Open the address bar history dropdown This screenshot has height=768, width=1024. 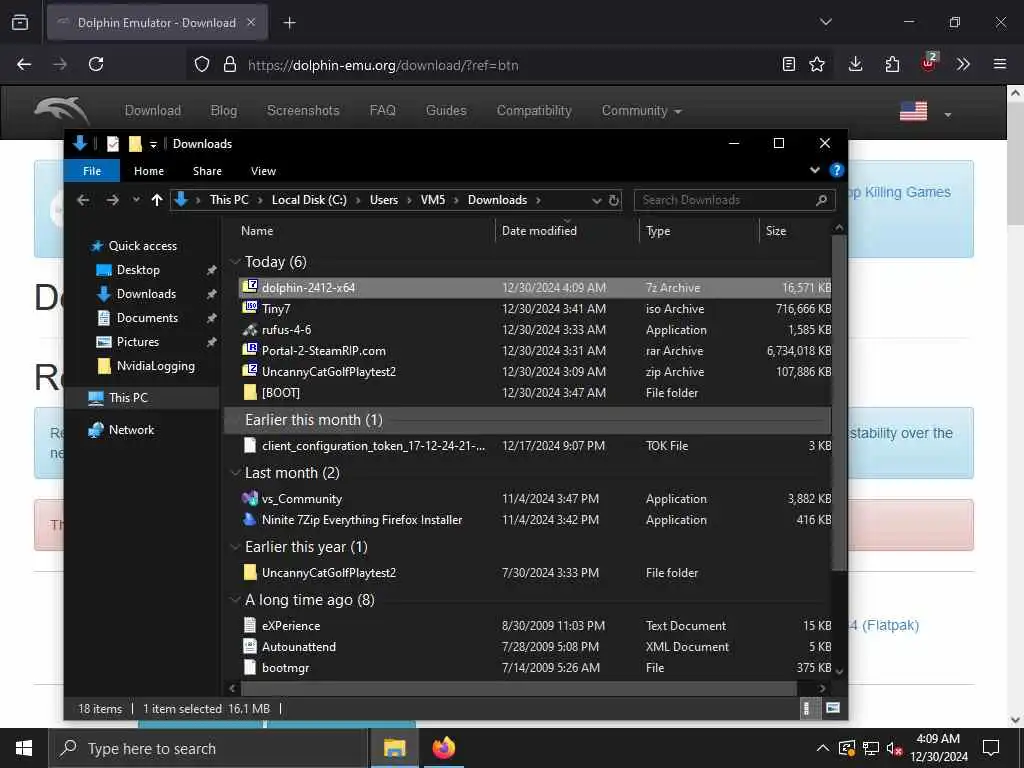[596, 200]
